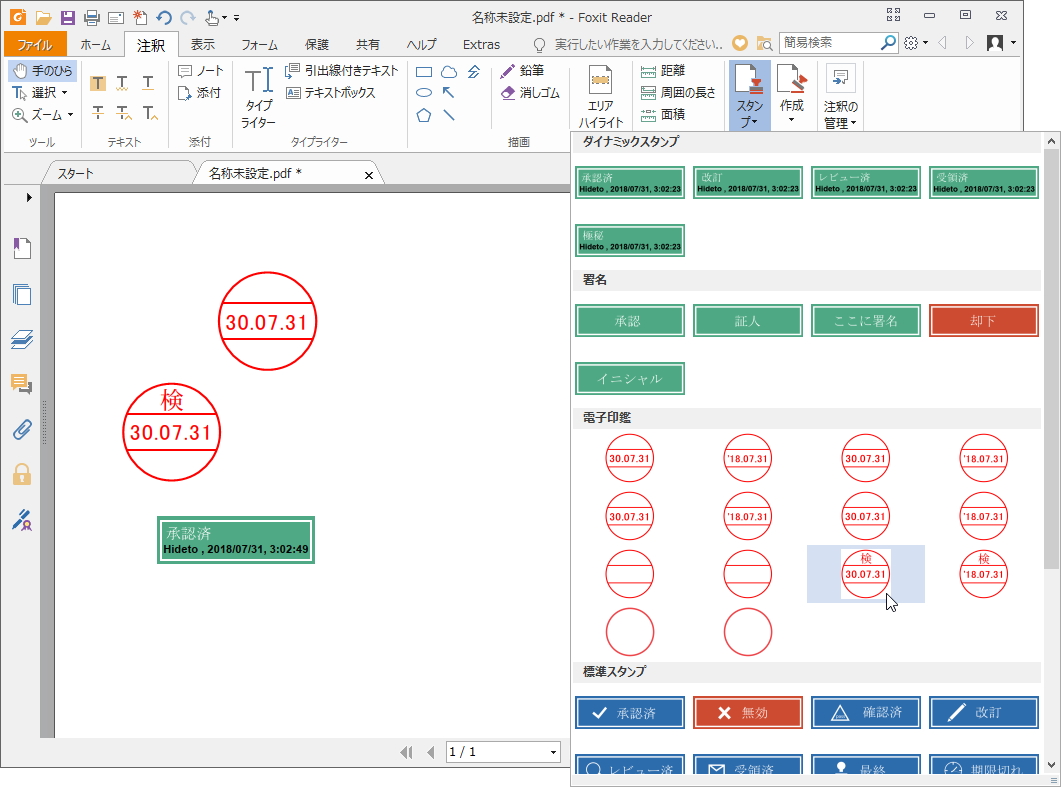The width and height of the screenshot is (1061, 787).
Task: Pick the squiggly underline text tool
Action: (122, 83)
